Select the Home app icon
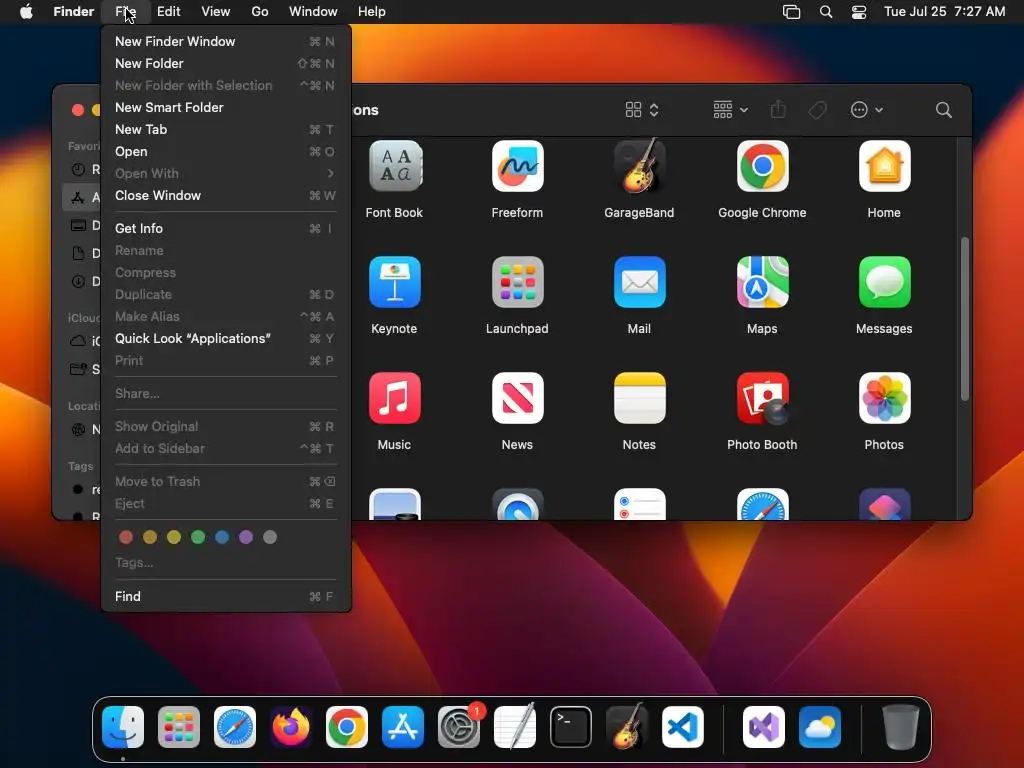Screen dimensions: 1024x768 [884, 166]
